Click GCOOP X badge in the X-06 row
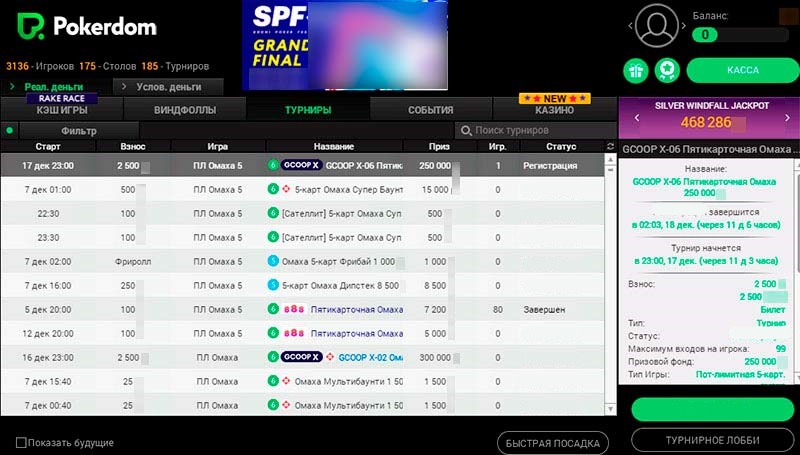Image resolution: width=800 pixels, height=455 pixels. 302,165
